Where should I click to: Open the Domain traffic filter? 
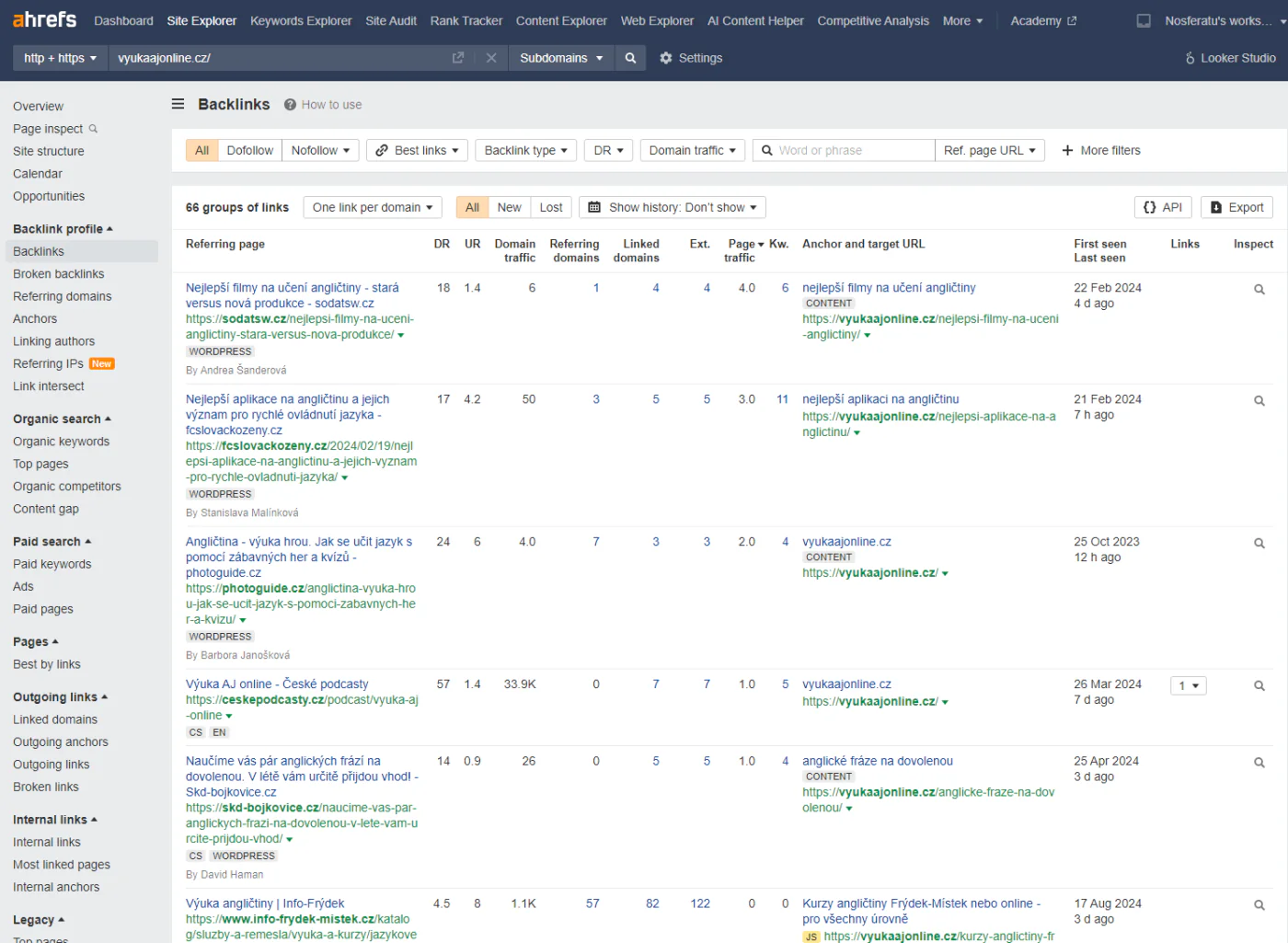click(693, 150)
